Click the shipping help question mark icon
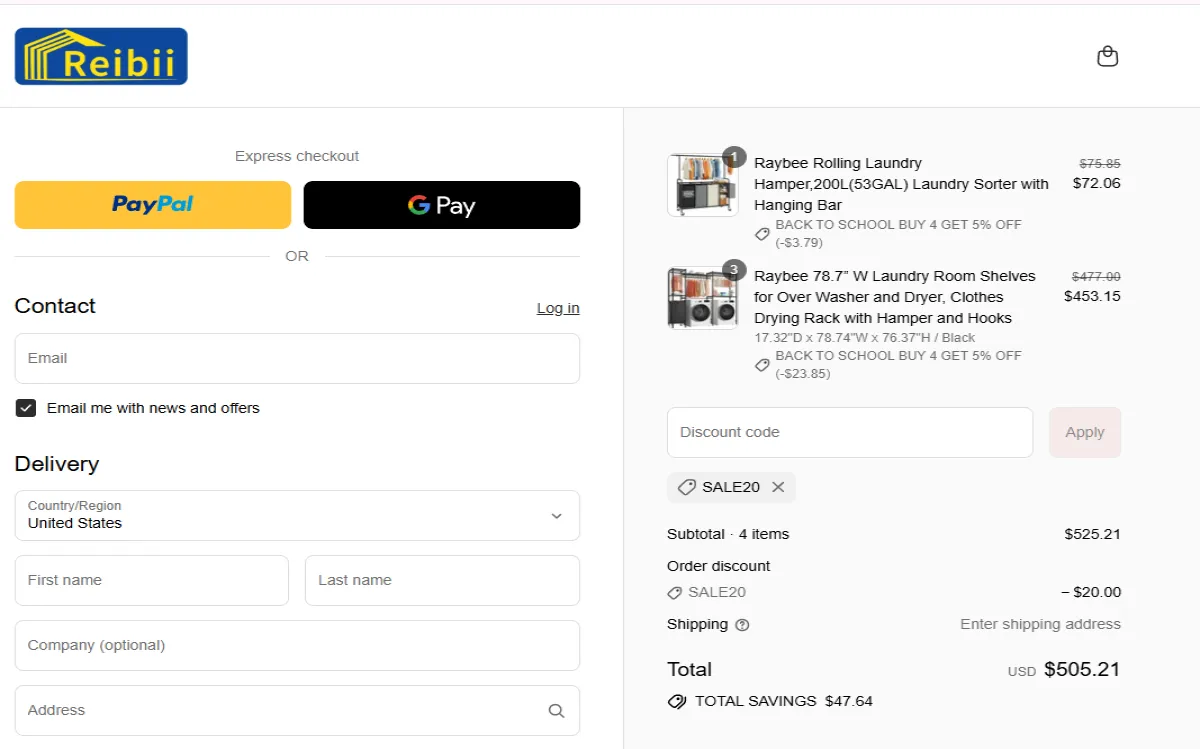The image size is (1200, 749). (742, 625)
